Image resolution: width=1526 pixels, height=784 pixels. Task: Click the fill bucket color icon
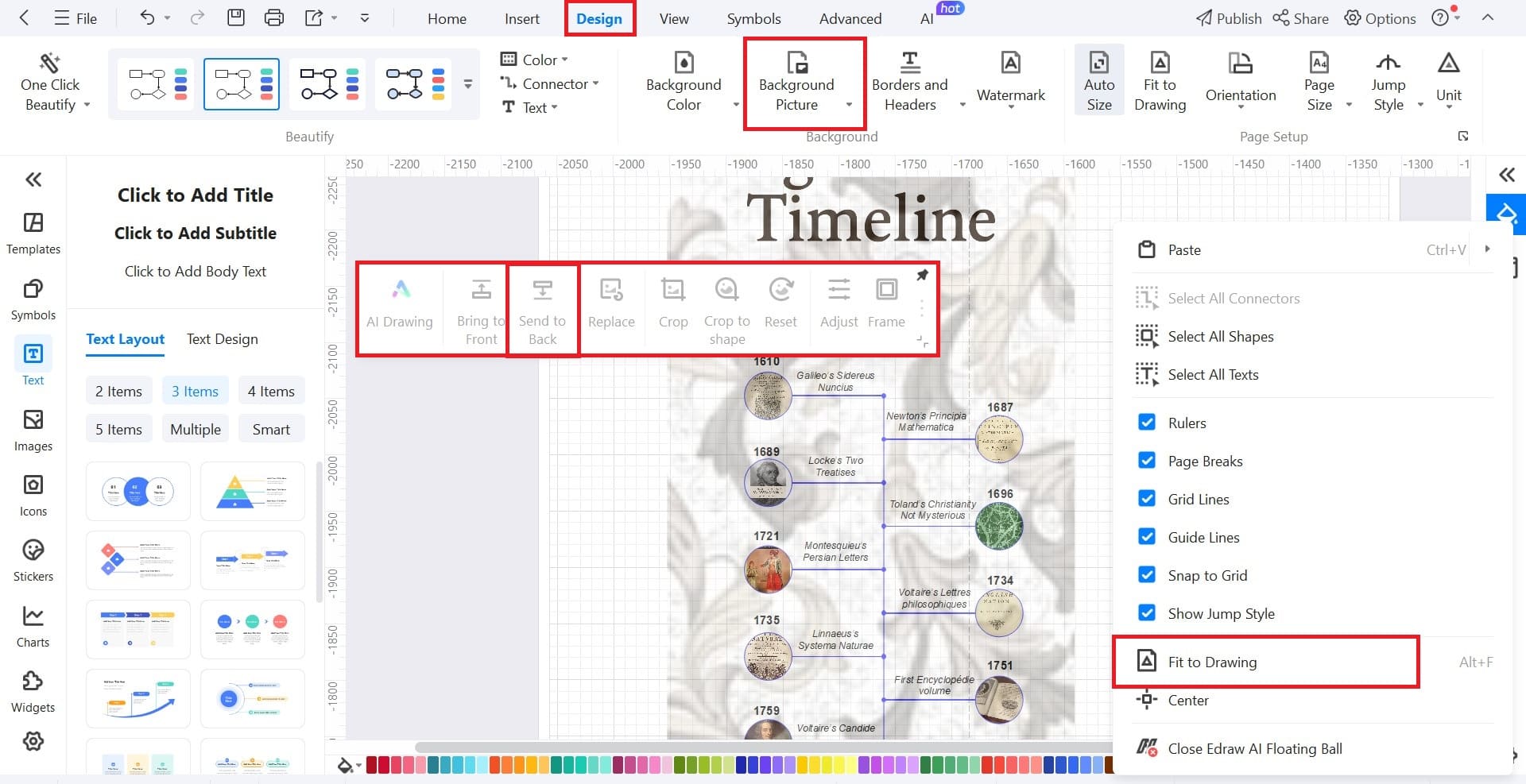pyautogui.click(x=345, y=765)
